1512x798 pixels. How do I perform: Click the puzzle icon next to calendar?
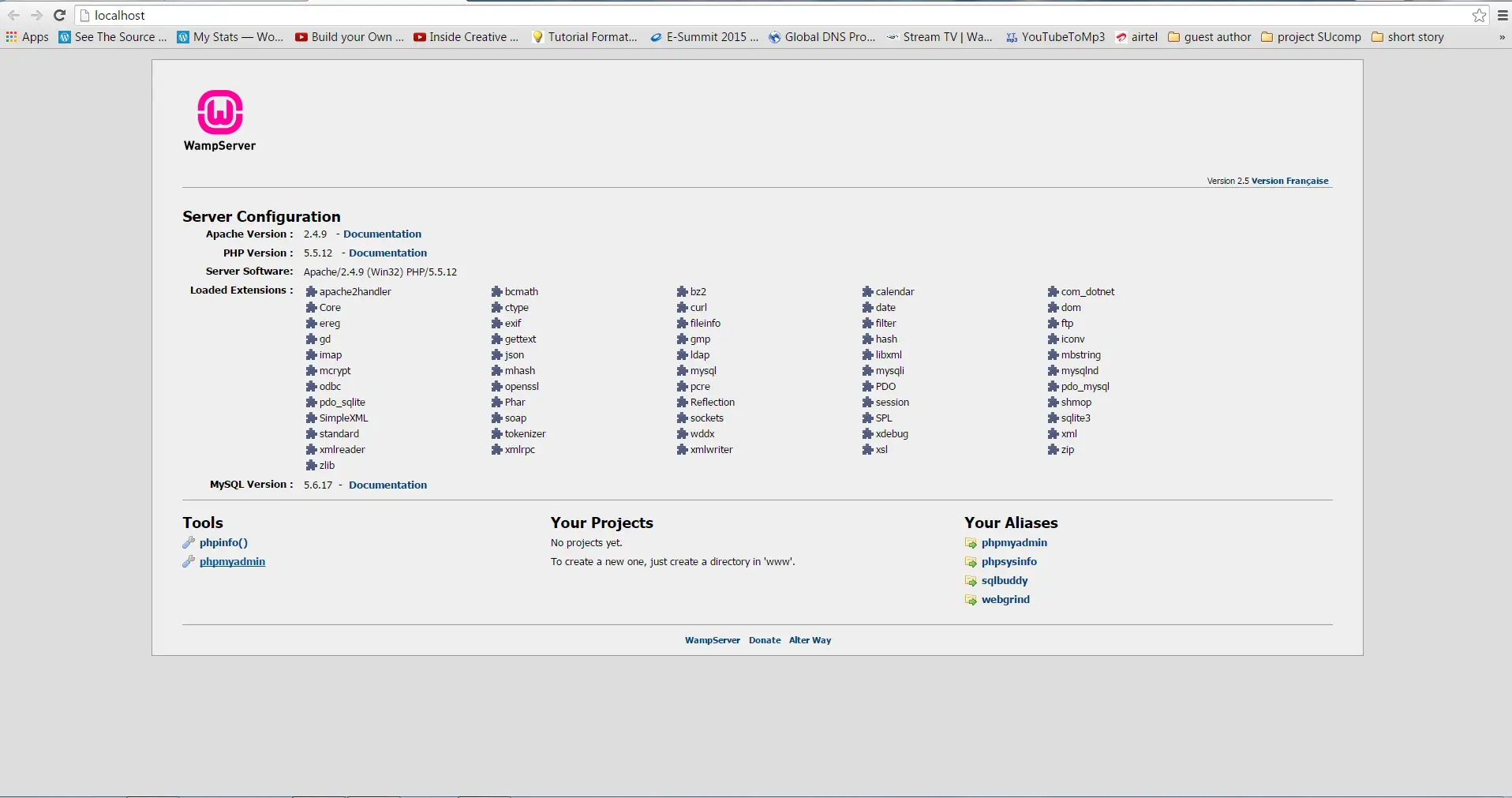click(867, 291)
